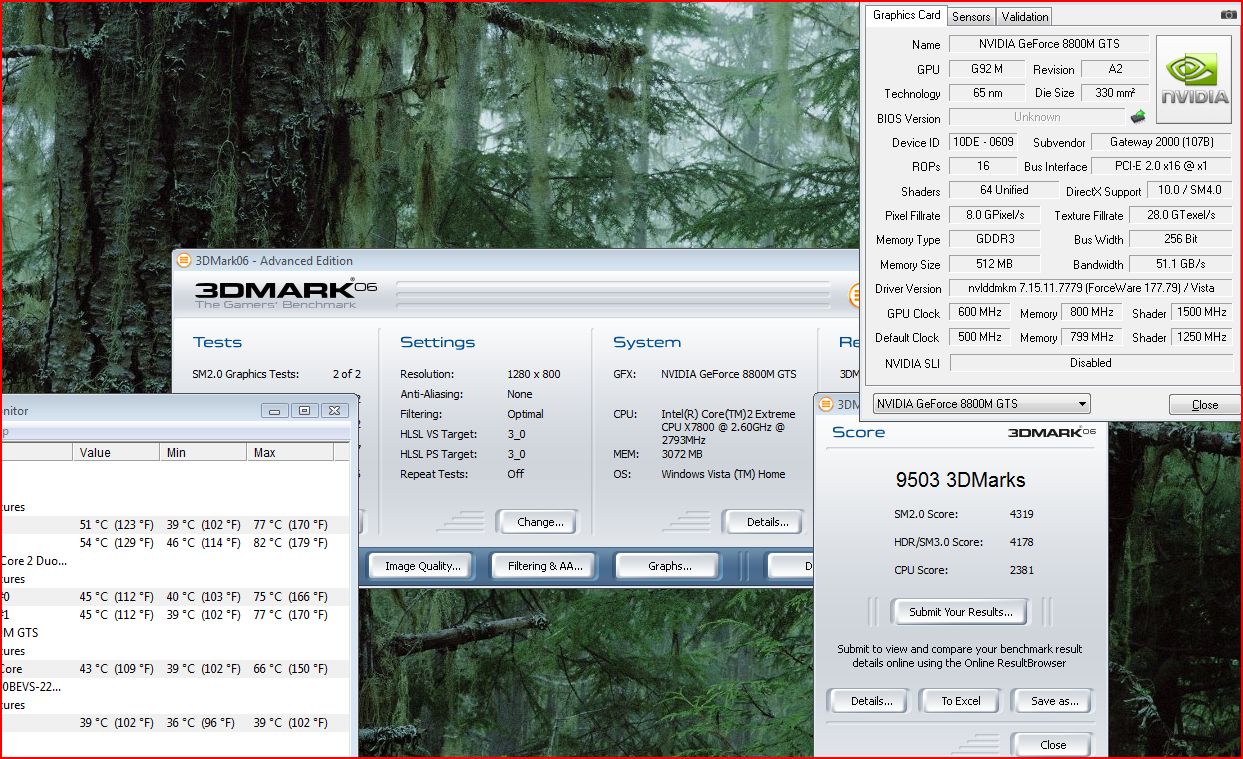This screenshot has height=759, width=1243.
Task: Click the G92 M GPU field
Action: 988,69
